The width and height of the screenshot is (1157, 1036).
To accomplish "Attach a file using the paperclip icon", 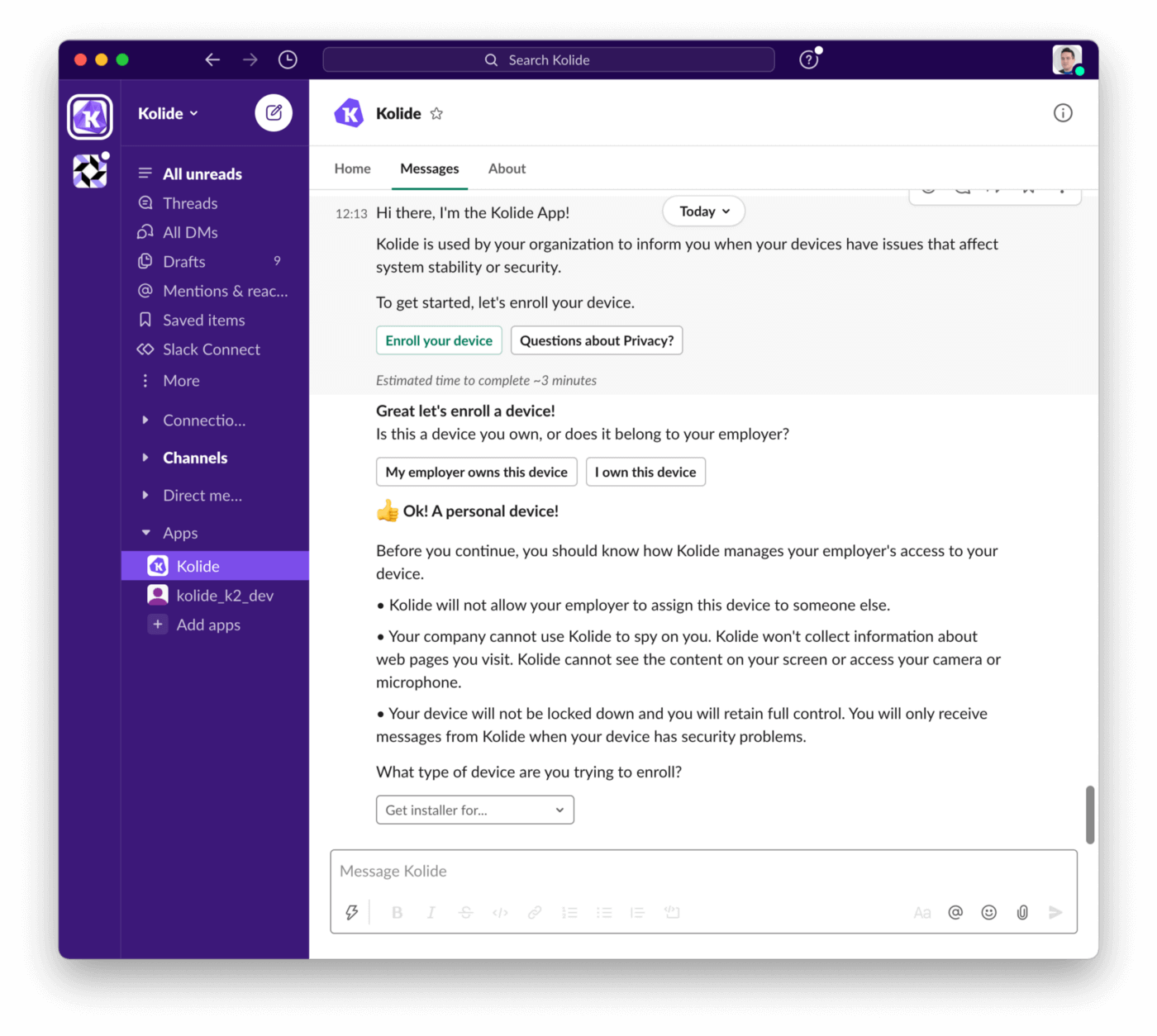I will click(1022, 912).
